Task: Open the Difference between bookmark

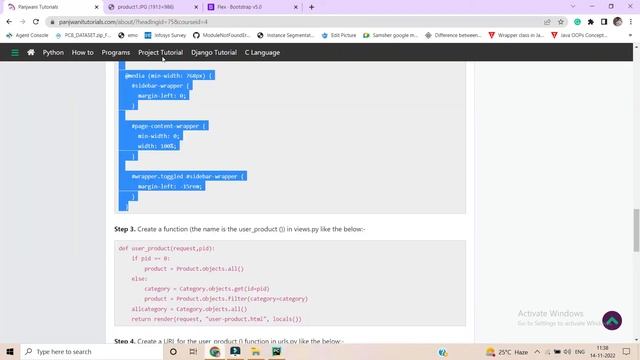Action: pyautogui.click(x=453, y=36)
